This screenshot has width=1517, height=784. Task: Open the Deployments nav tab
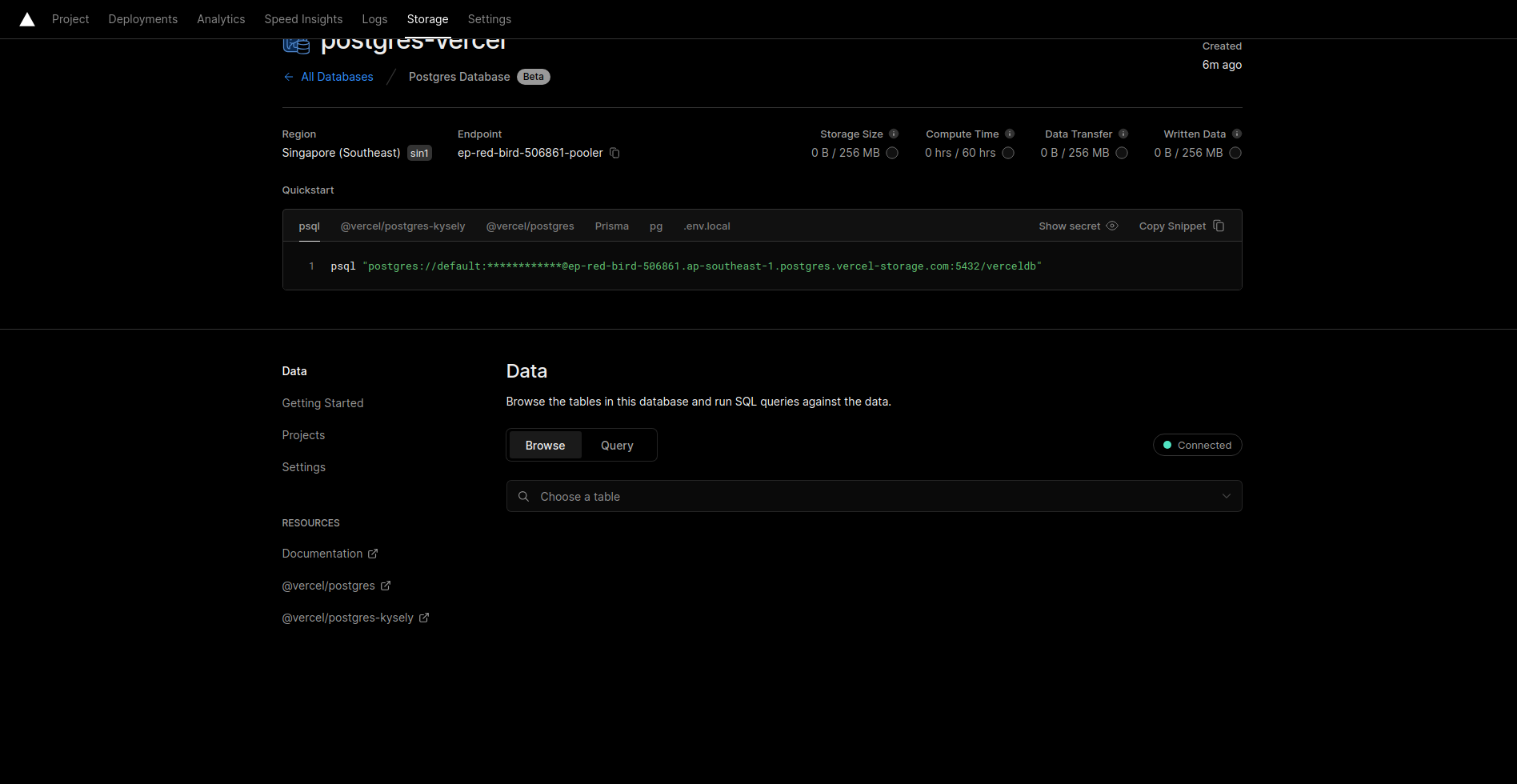[x=143, y=19]
